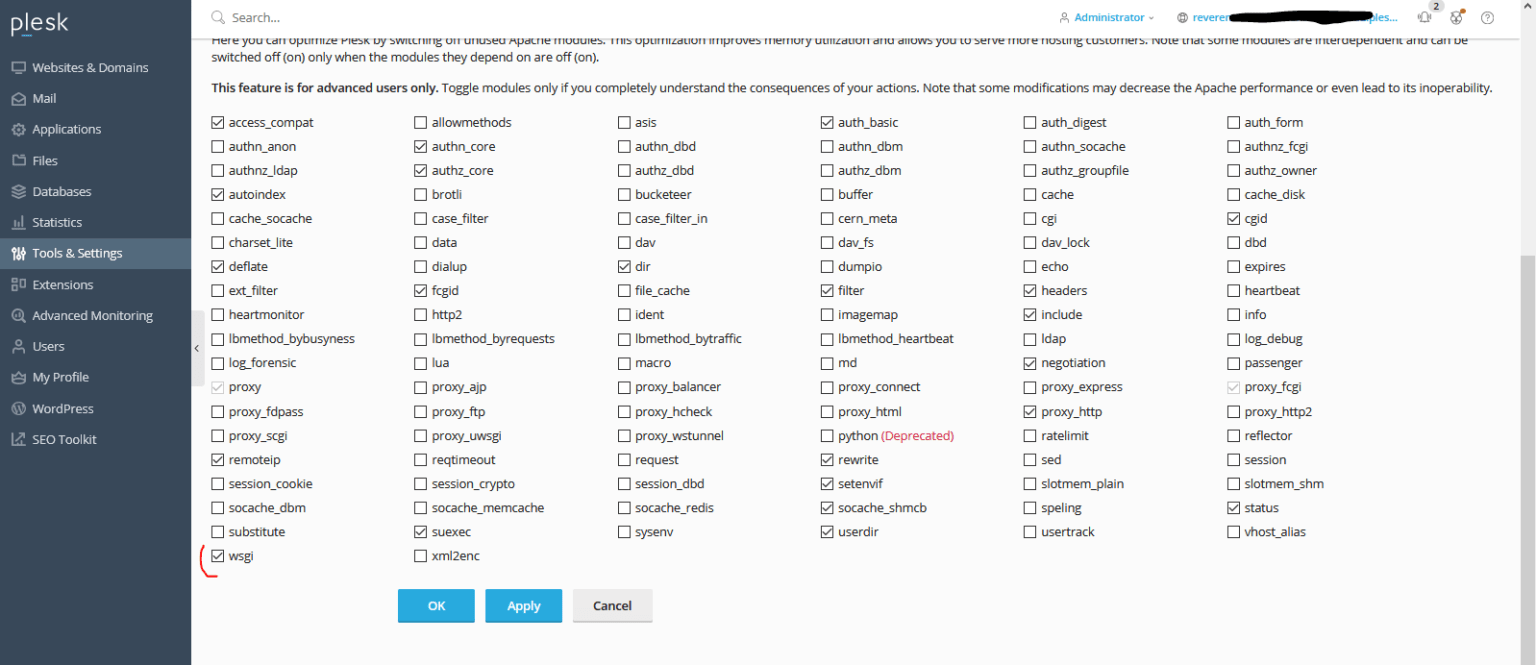Disable the rewrite module checkbox
This screenshot has height=665, width=1536.
pyautogui.click(x=827, y=460)
